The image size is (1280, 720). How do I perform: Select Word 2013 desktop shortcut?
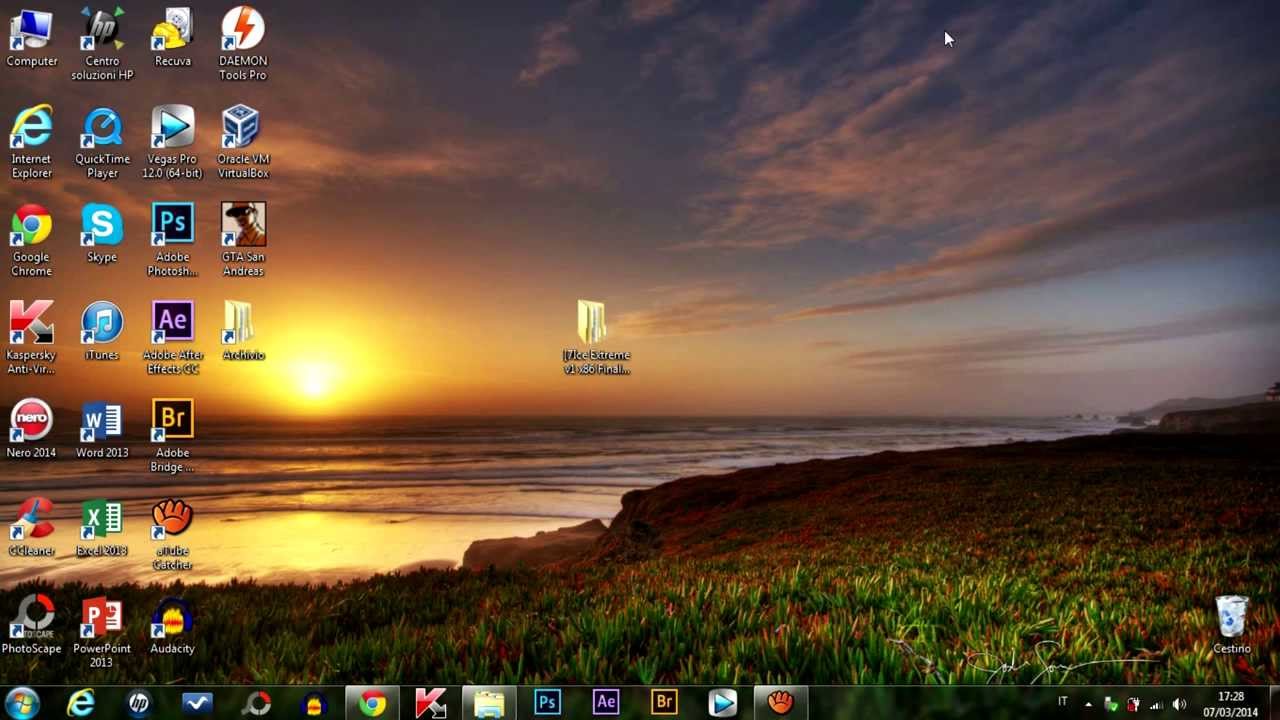click(x=102, y=430)
